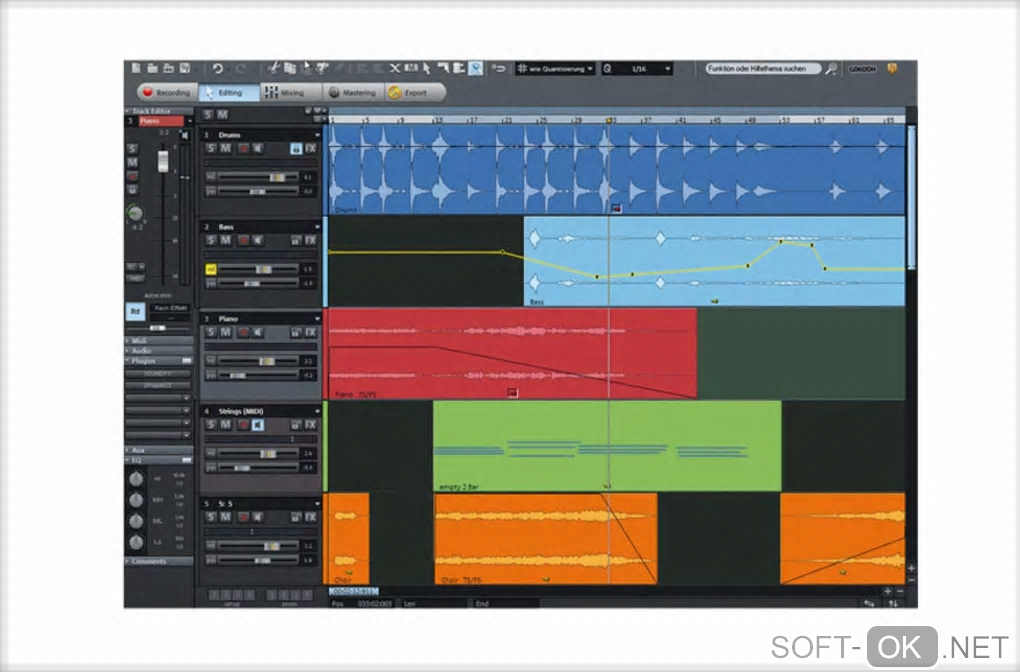This screenshot has height=672, width=1020.
Task: Activate the highlighted blue tool in top toolbar
Action: (476, 68)
